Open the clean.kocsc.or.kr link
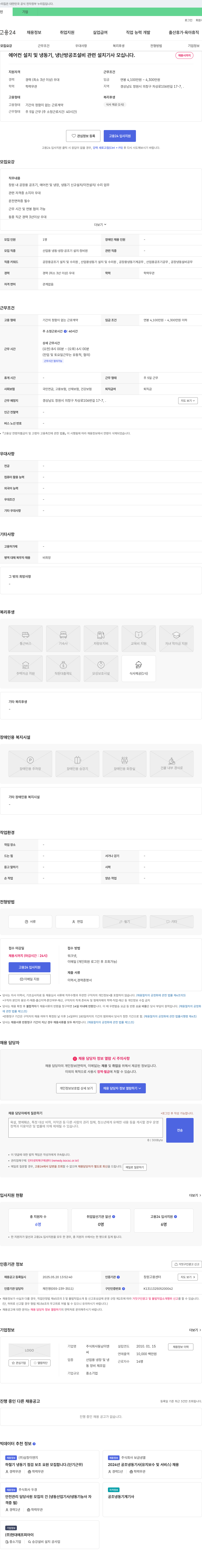The image size is (202, 1568). click(53, 1161)
